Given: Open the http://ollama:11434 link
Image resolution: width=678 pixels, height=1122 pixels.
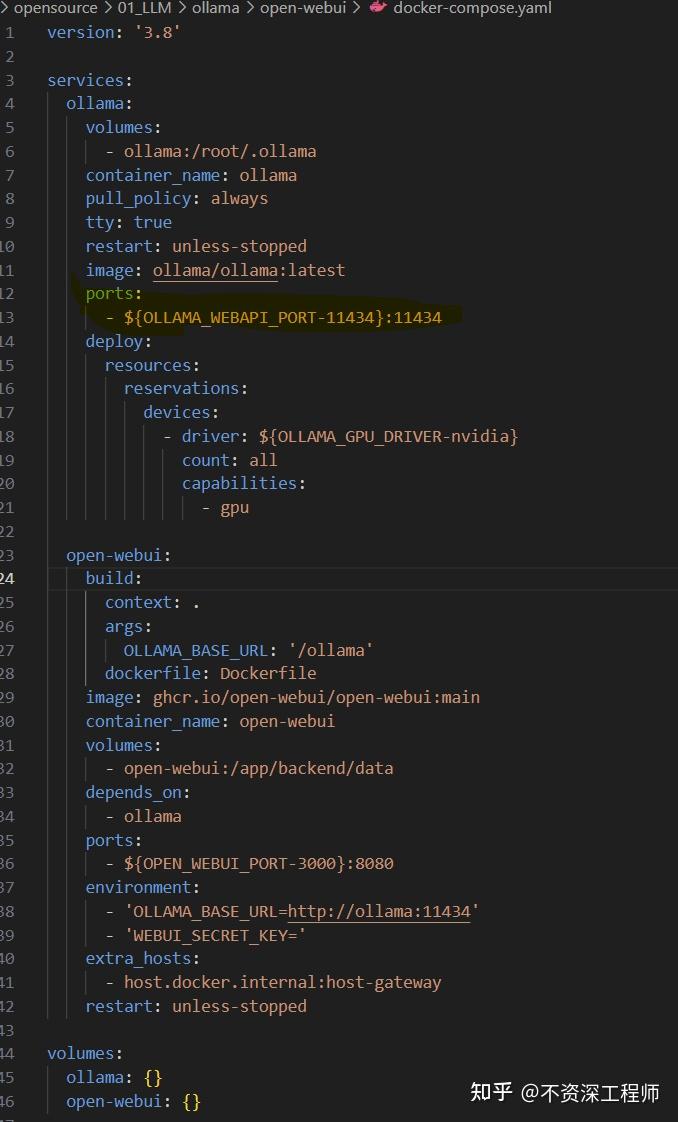Looking at the screenshot, I should coord(379,912).
